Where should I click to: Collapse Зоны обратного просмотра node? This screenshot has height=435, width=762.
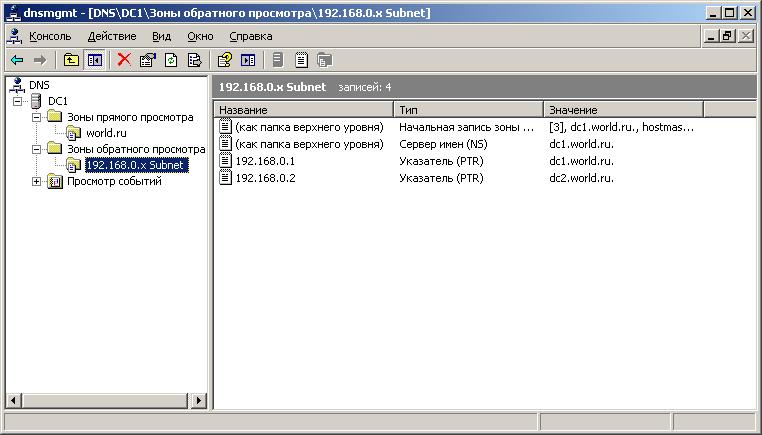click(x=36, y=149)
